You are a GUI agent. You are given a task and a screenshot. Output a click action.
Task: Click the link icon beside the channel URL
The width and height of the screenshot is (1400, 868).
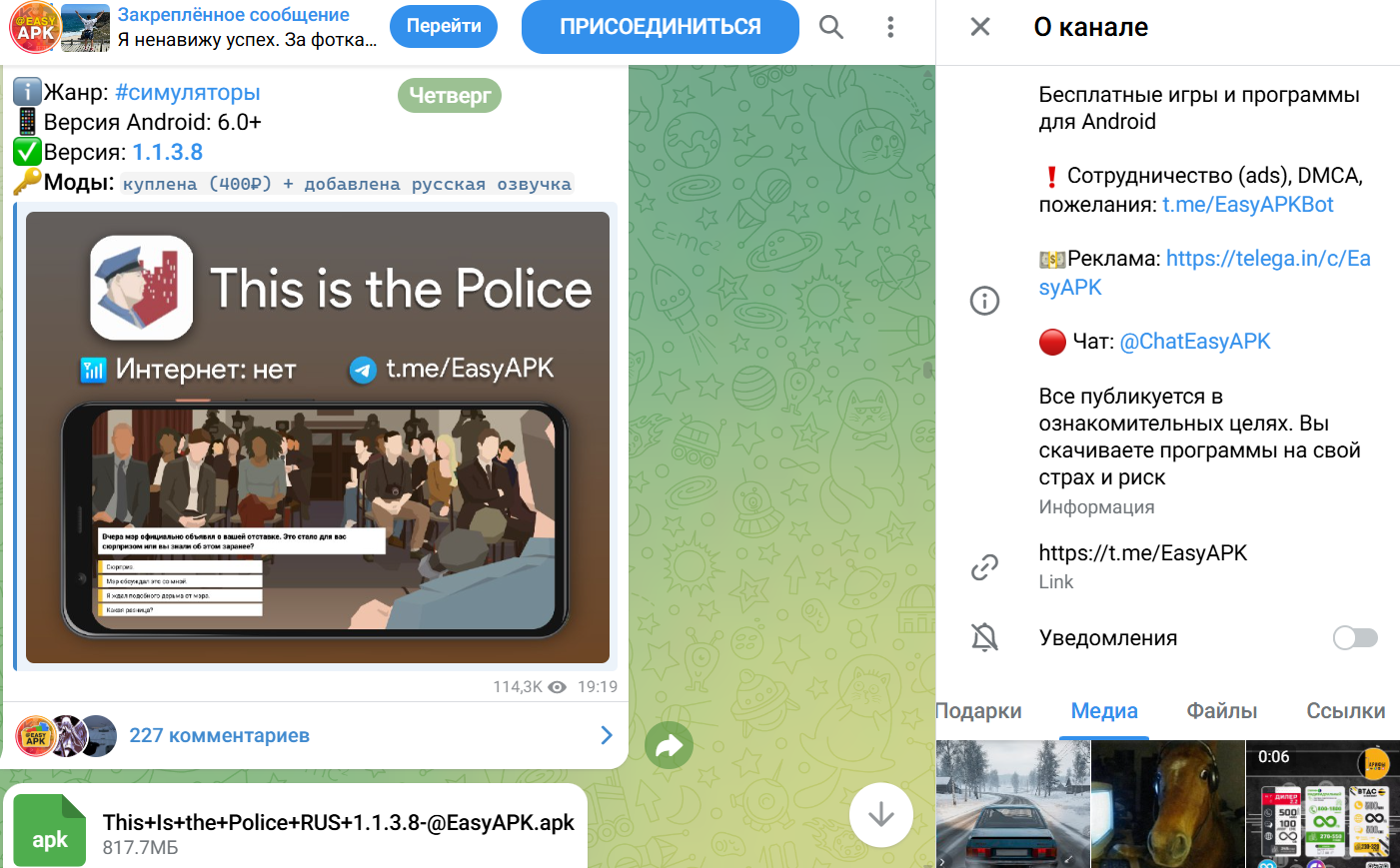984,567
